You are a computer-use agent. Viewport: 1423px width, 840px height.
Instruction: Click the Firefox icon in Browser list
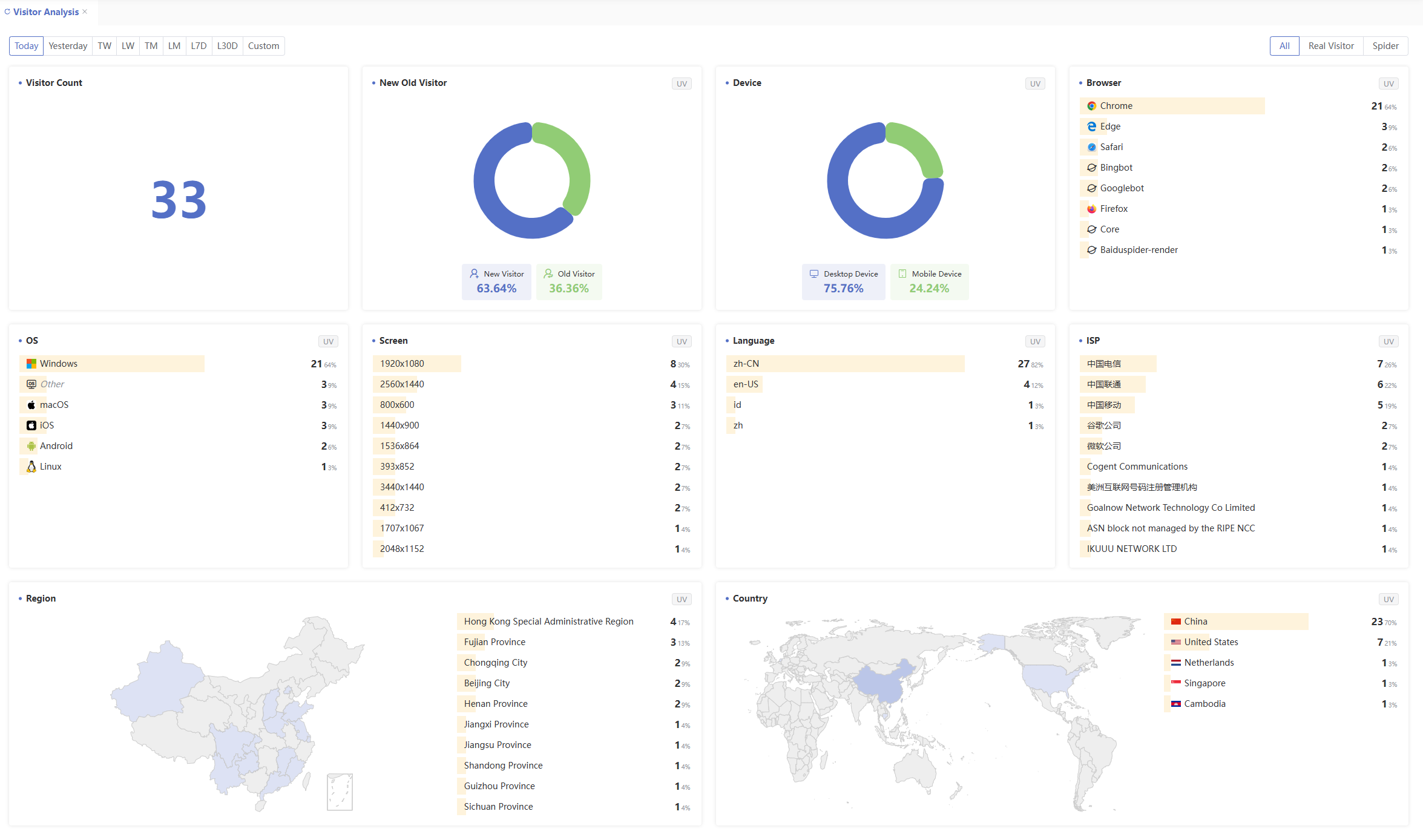coord(1091,209)
